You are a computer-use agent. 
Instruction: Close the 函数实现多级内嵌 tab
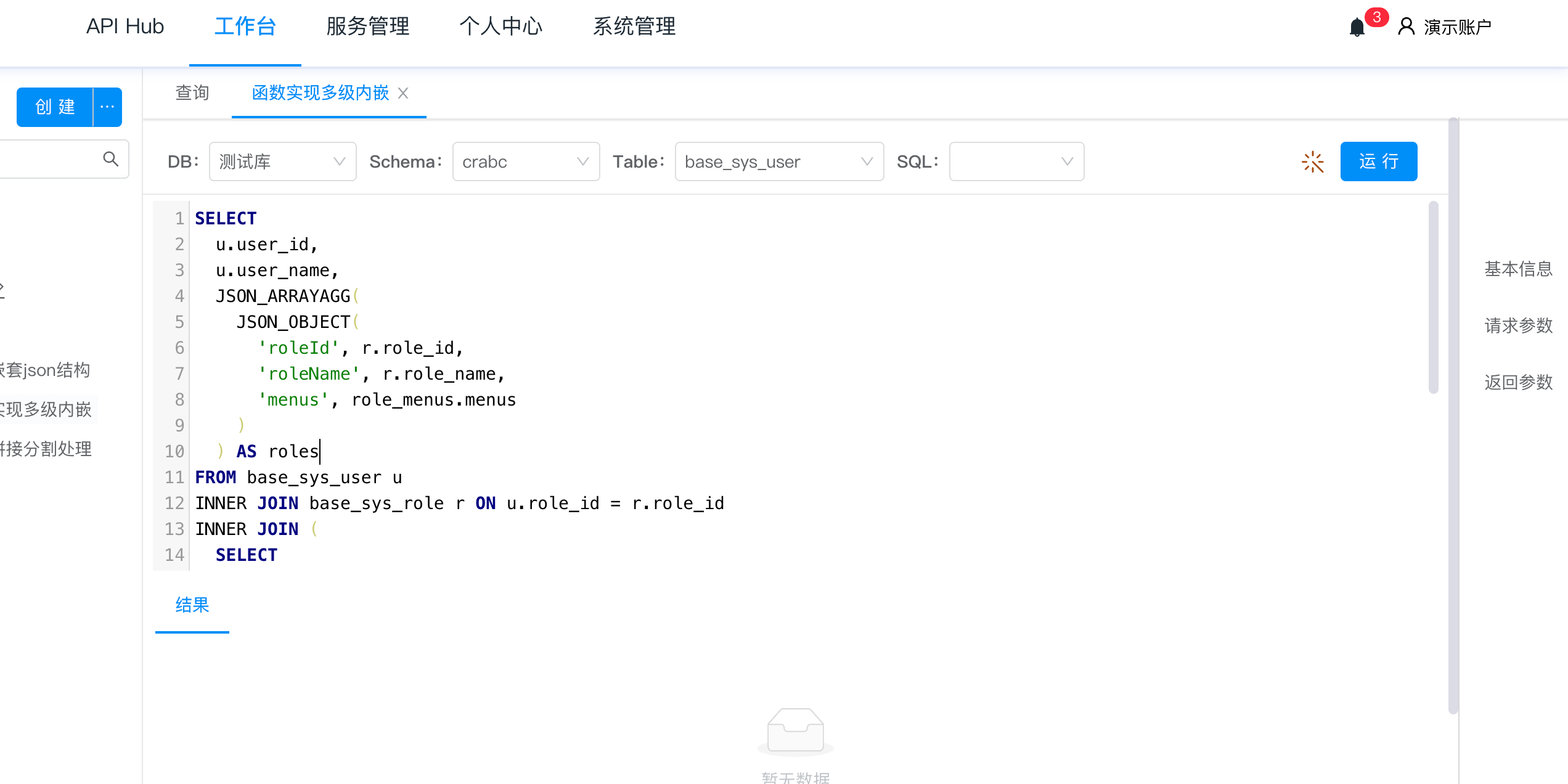pos(404,92)
